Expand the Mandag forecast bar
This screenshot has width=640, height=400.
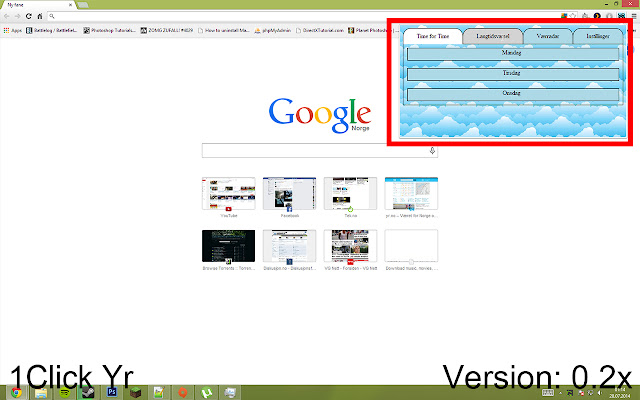(x=513, y=54)
